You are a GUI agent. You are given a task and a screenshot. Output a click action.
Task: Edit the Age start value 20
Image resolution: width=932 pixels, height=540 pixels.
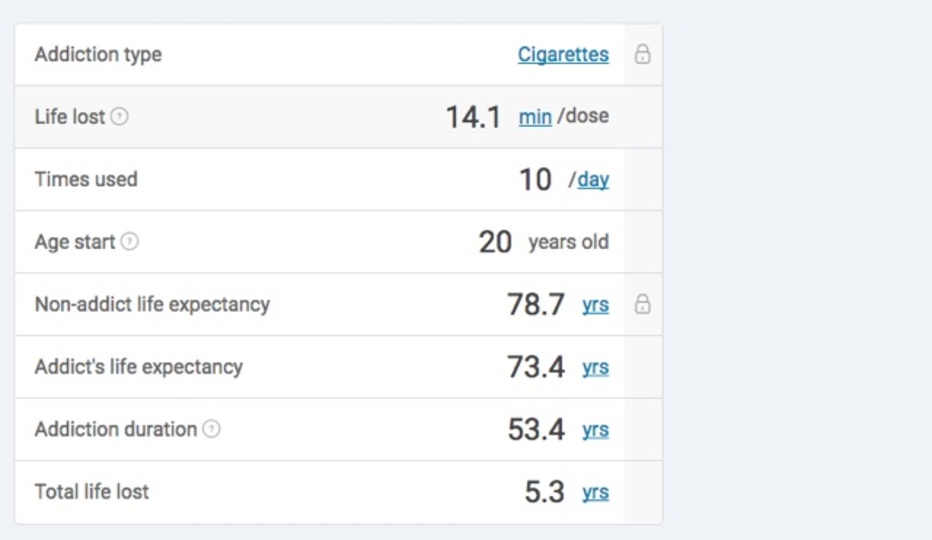click(x=495, y=242)
